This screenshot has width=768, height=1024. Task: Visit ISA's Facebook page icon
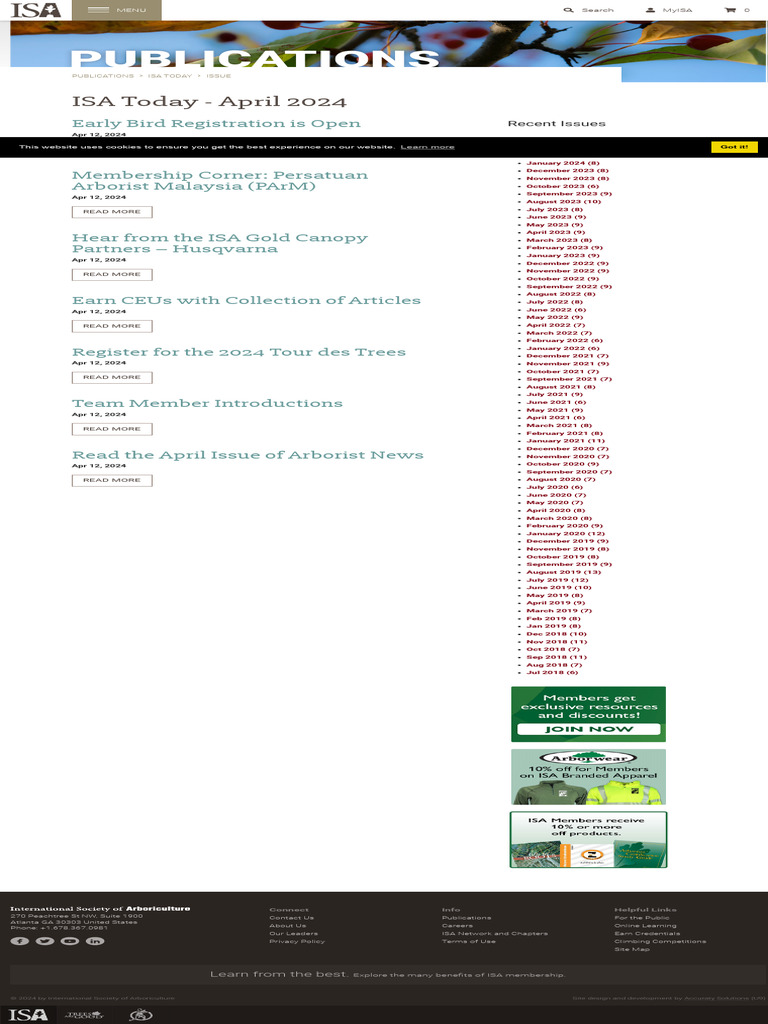coord(20,941)
